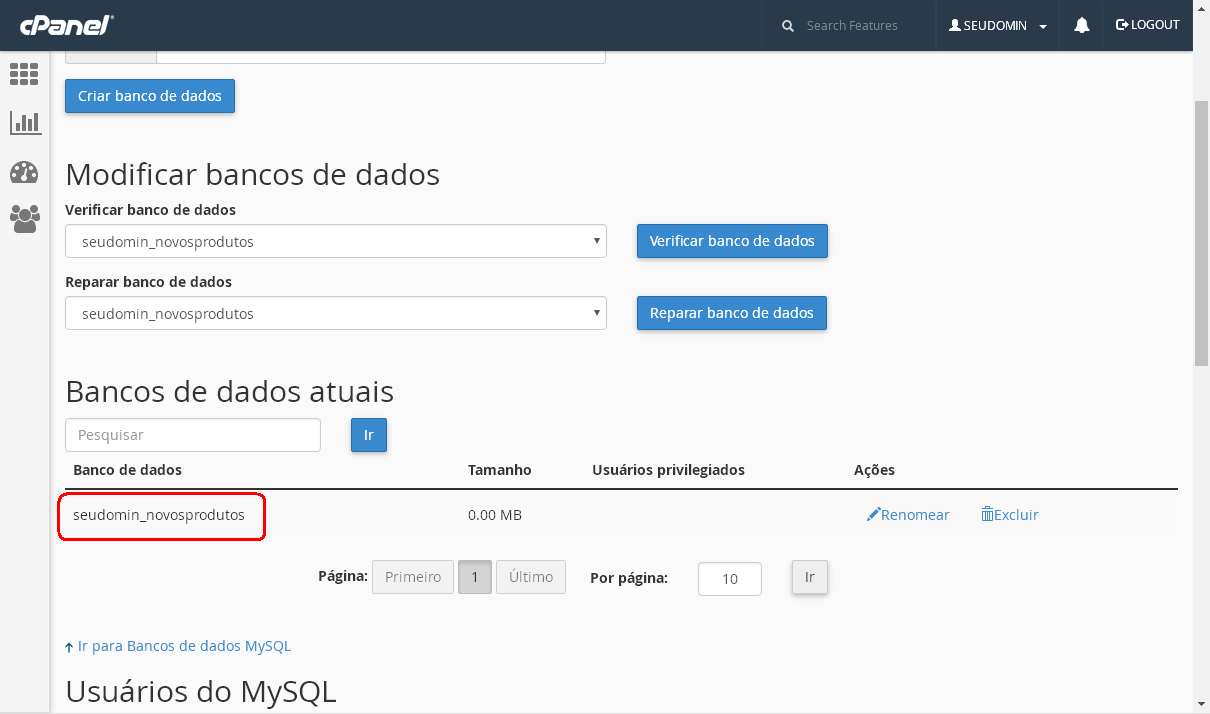Viewport: 1210px width, 714px height.
Task: Click the Por página number field
Action: point(729,579)
